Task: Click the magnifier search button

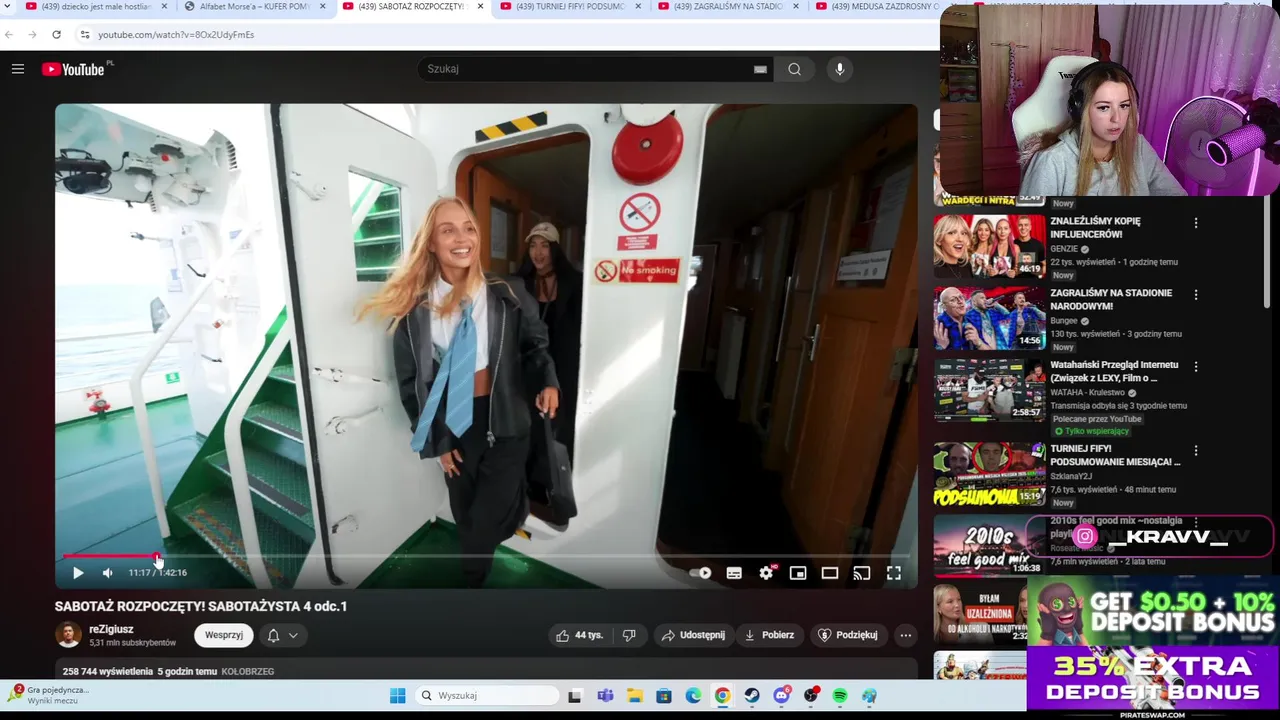Action: [795, 69]
